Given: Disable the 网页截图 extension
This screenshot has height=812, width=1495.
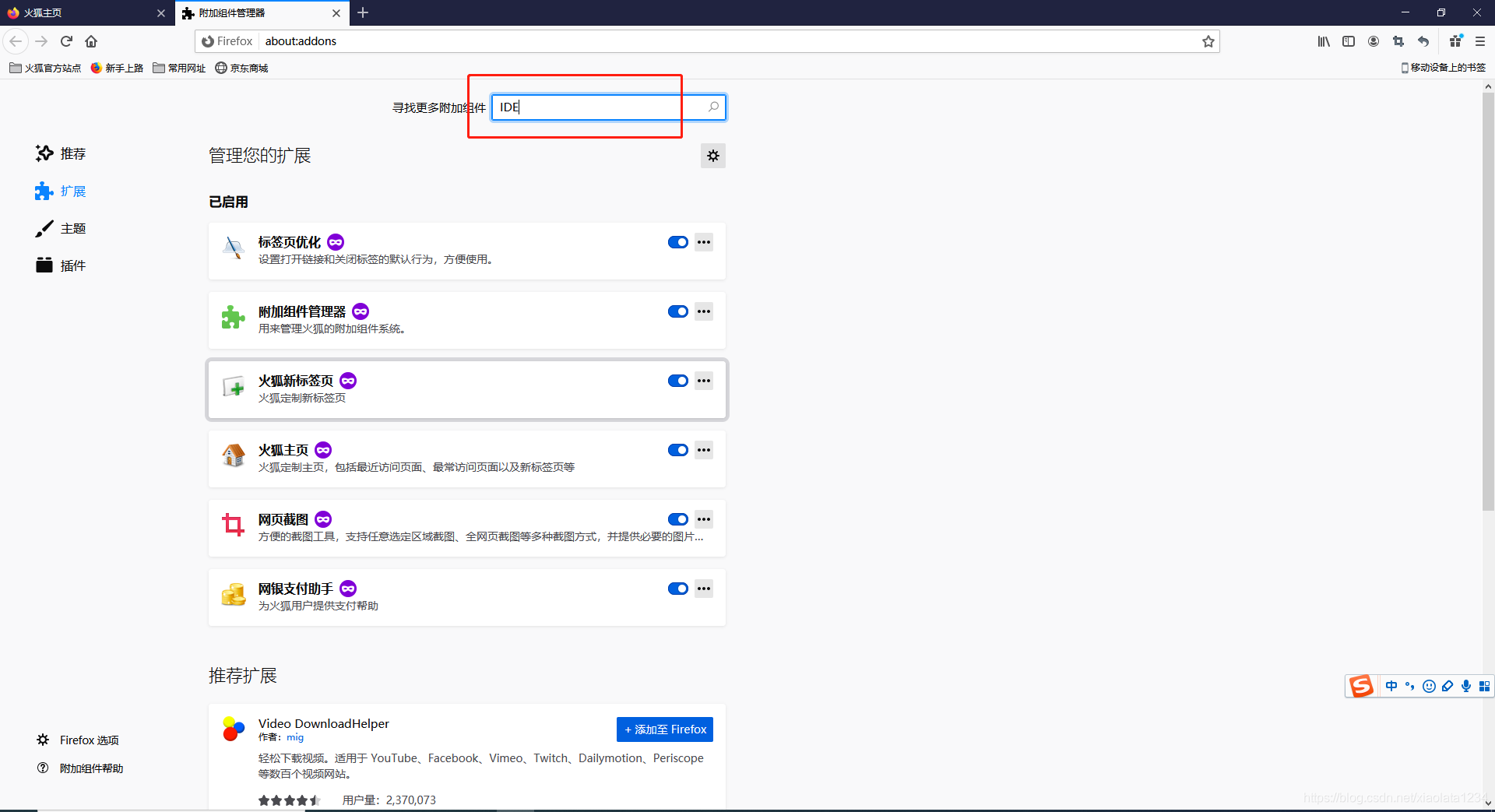Looking at the screenshot, I should click(678, 519).
